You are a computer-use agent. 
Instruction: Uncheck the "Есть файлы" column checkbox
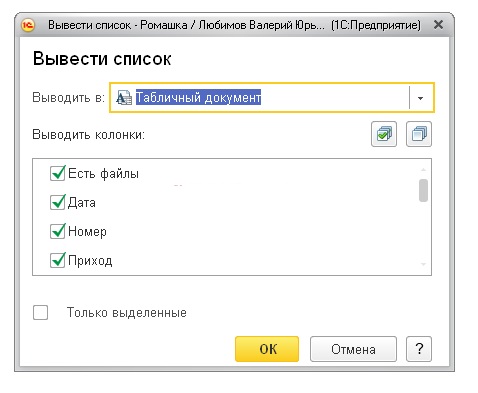tap(57, 173)
